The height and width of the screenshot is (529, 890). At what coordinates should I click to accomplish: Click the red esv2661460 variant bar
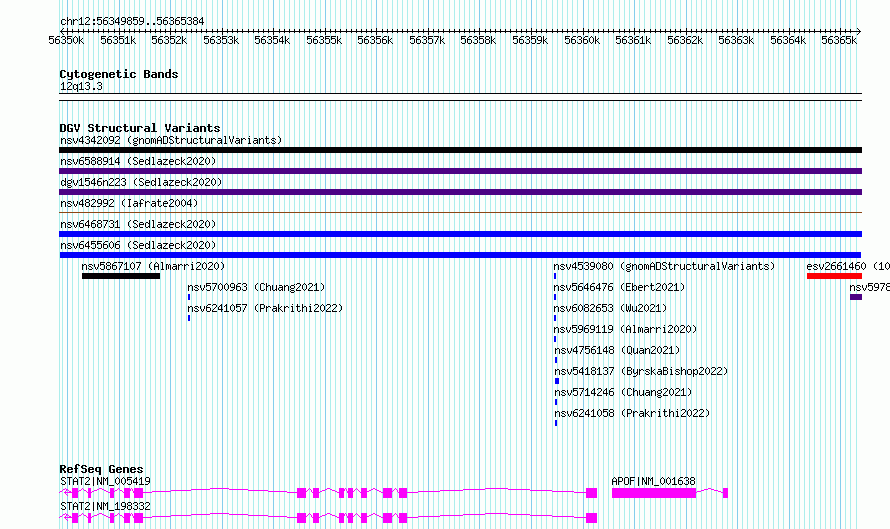tap(834, 276)
